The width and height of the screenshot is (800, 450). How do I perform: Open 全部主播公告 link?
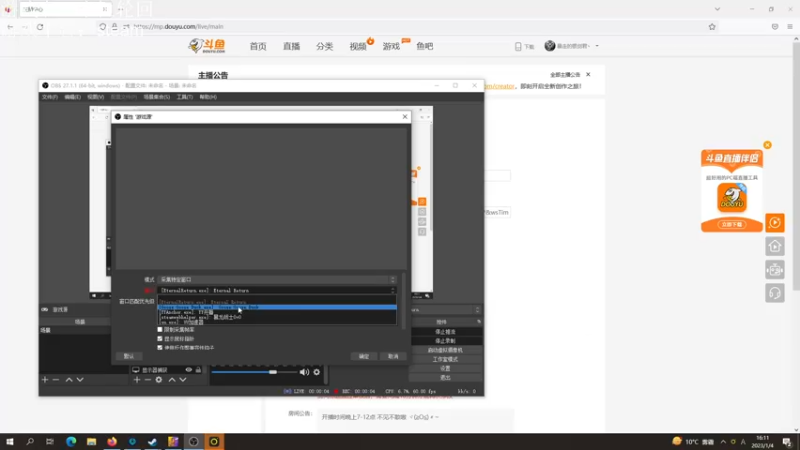[x=565, y=74]
